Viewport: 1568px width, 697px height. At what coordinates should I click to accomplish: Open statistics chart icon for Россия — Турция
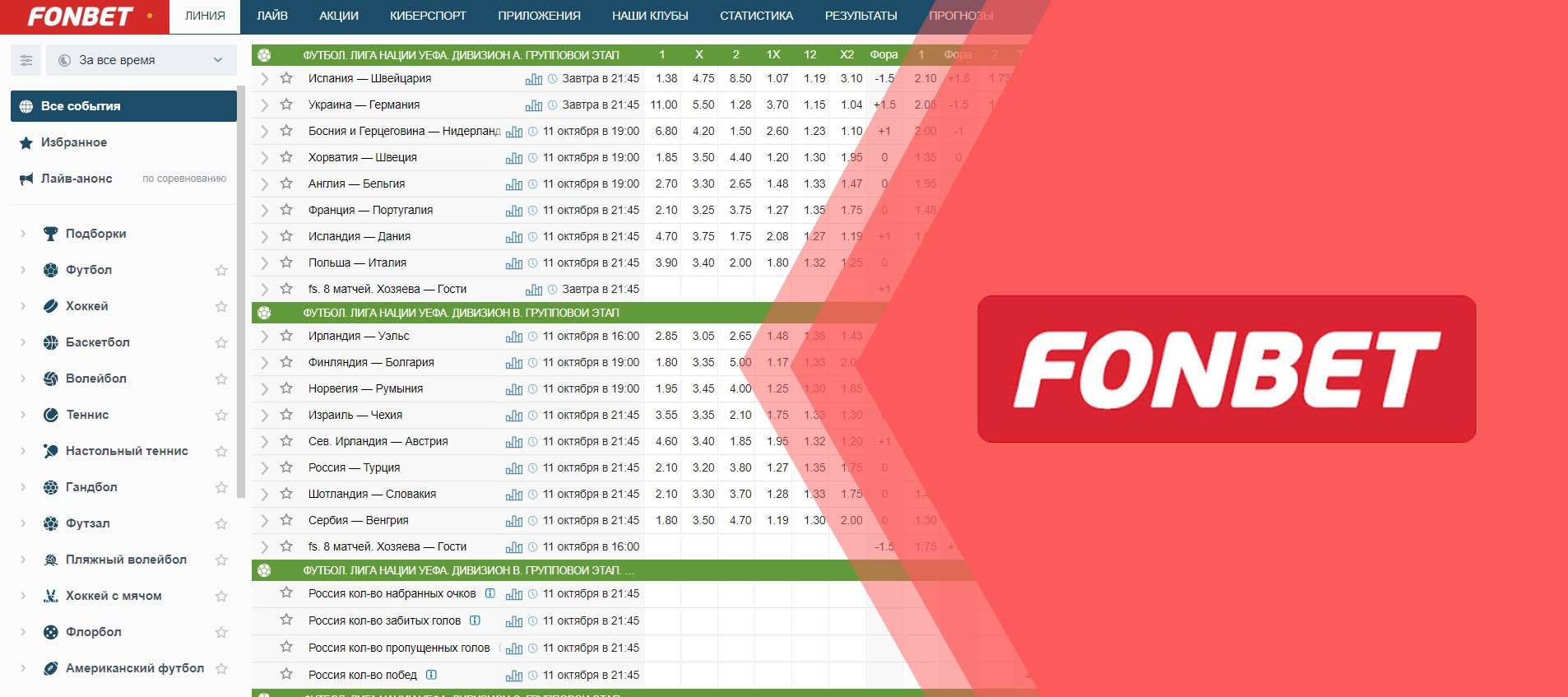point(513,468)
